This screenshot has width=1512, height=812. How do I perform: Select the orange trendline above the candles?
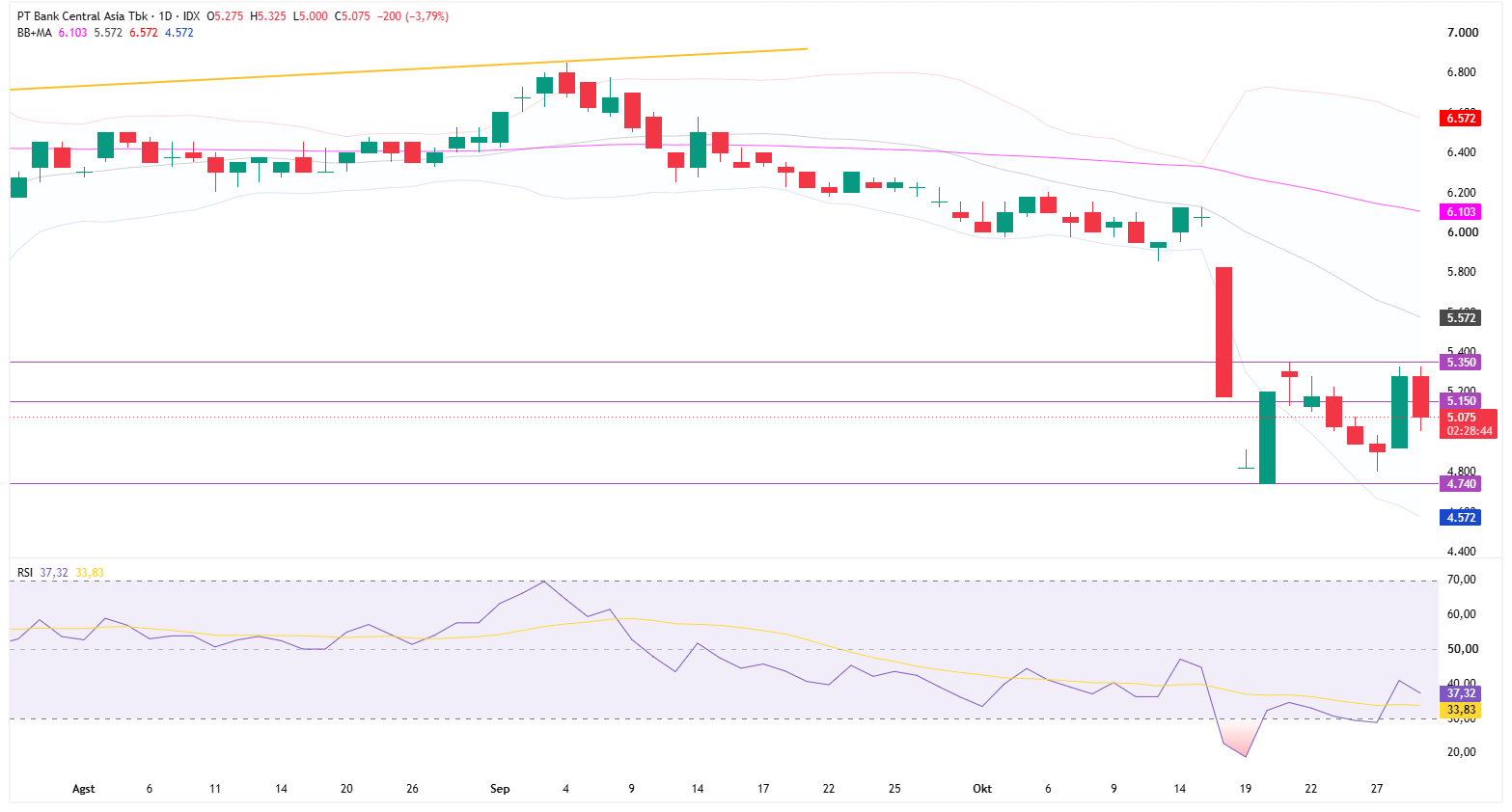(x=408, y=69)
